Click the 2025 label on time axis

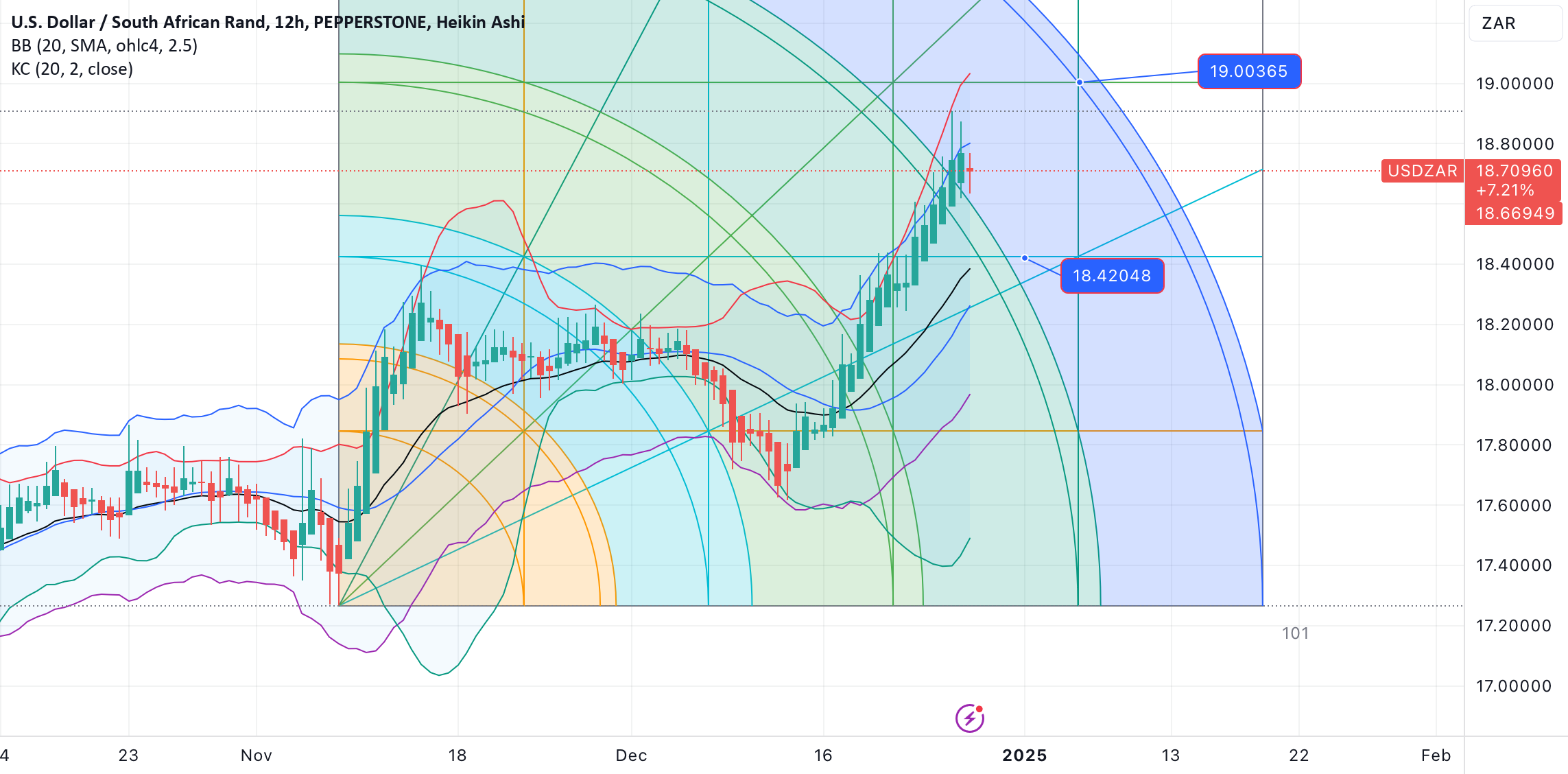[1025, 755]
